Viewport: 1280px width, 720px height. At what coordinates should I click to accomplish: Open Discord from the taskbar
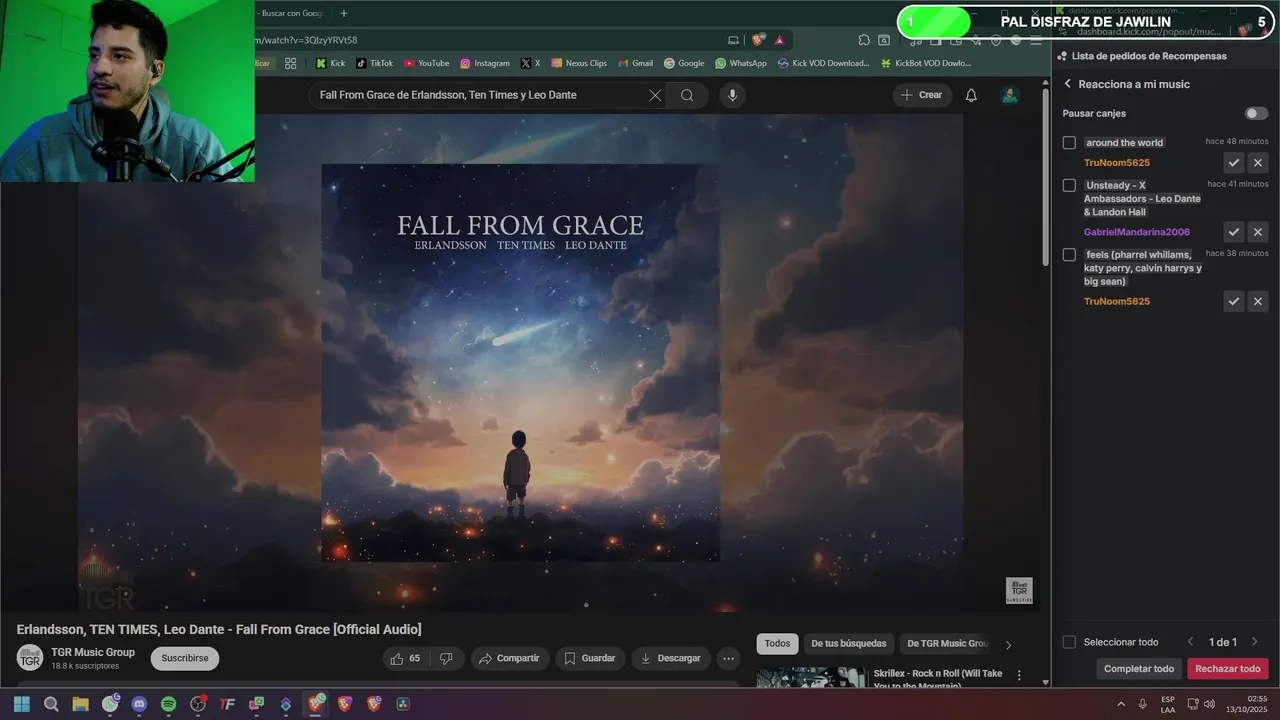point(139,704)
